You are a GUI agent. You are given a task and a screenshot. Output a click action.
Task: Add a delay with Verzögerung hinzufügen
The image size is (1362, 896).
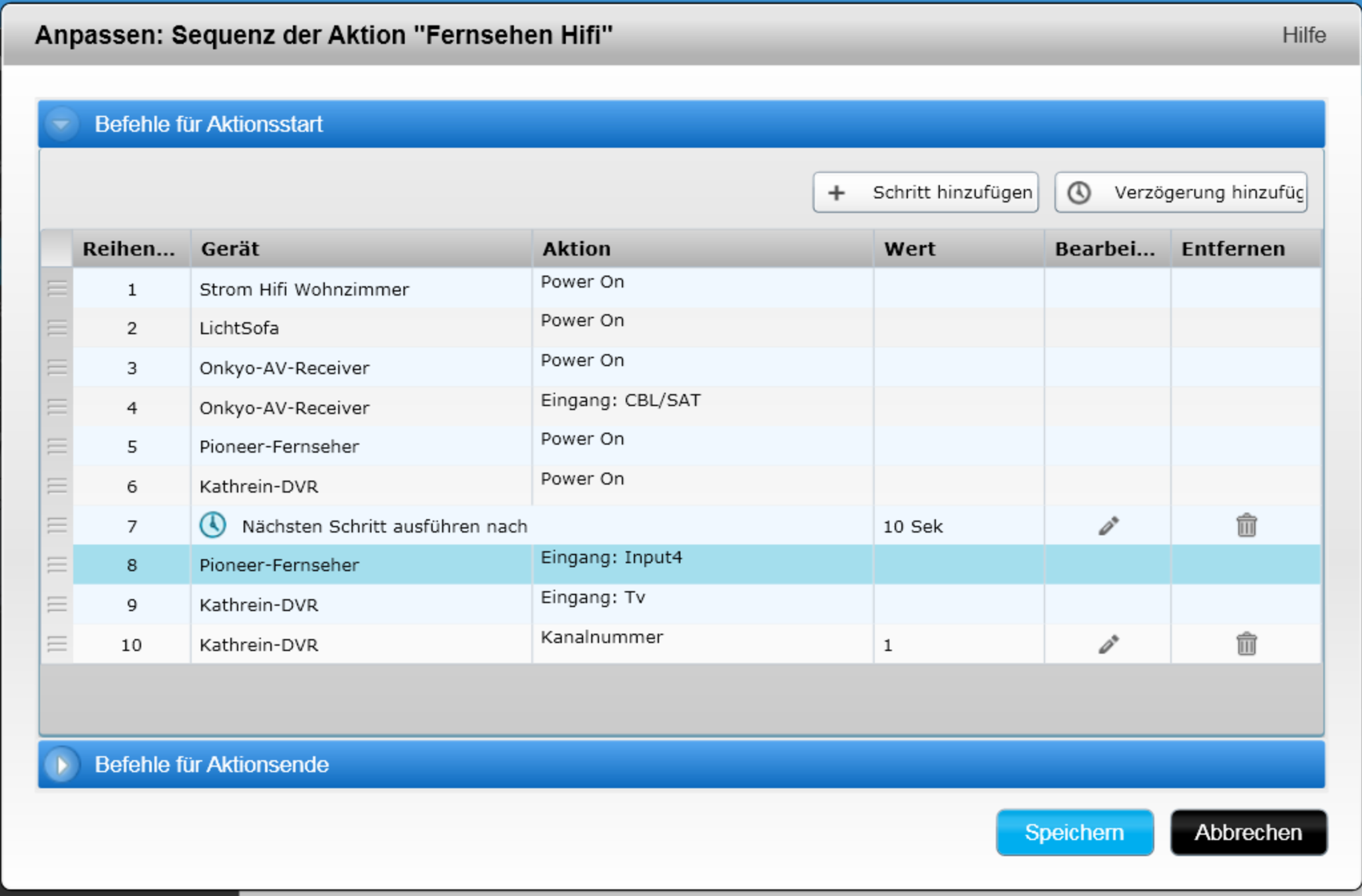1180,192
